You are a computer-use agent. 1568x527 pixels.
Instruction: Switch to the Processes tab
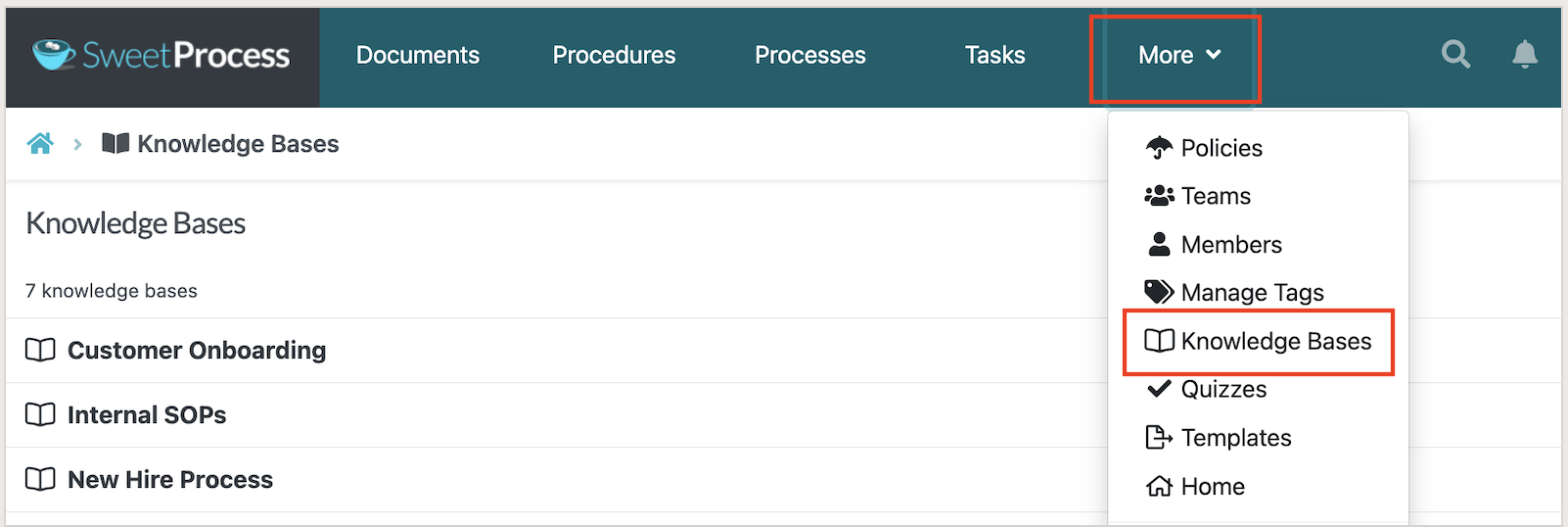(810, 55)
